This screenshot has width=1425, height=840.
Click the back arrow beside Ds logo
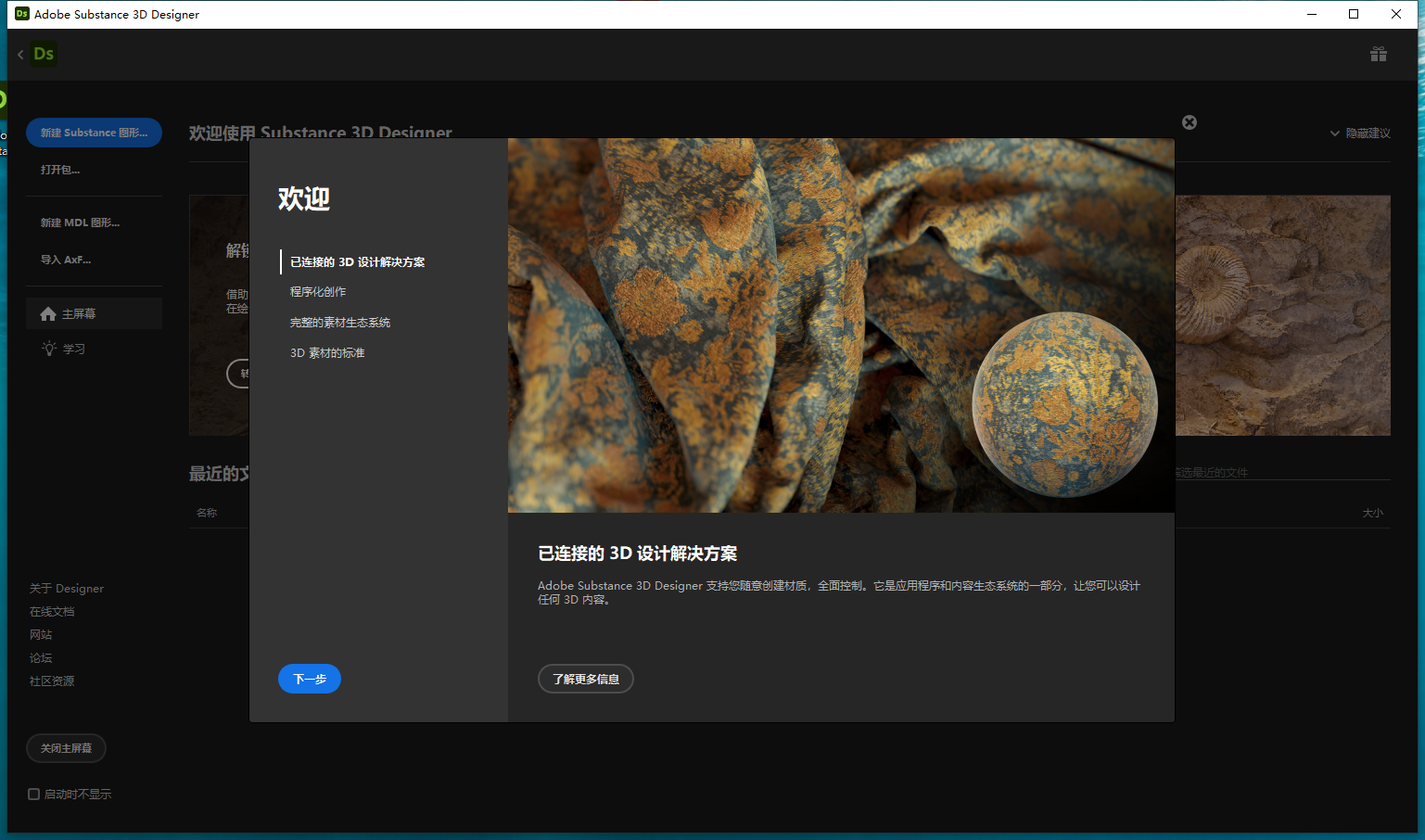point(20,55)
